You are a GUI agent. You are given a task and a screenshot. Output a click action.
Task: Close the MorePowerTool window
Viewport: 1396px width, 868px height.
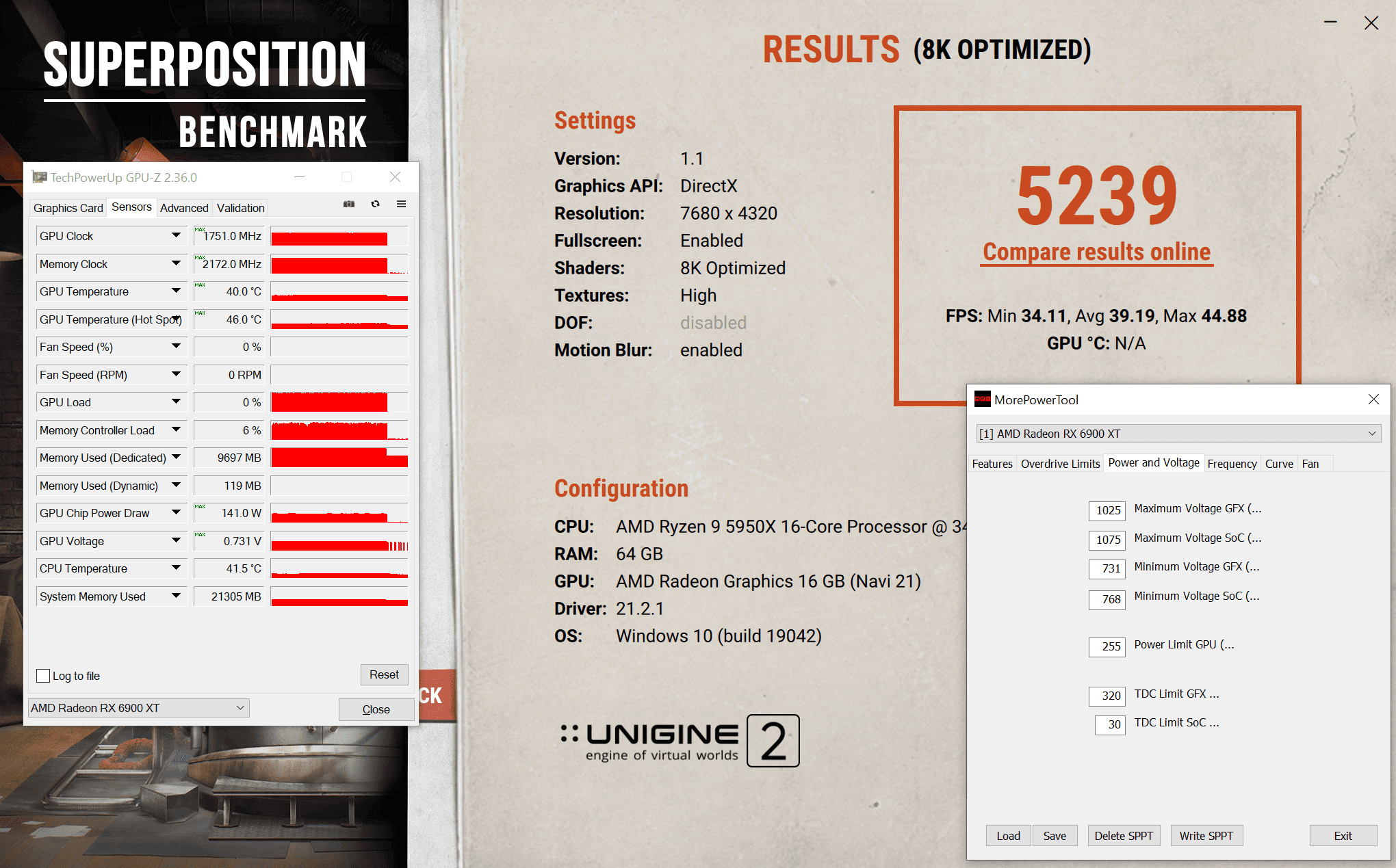pos(1373,399)
